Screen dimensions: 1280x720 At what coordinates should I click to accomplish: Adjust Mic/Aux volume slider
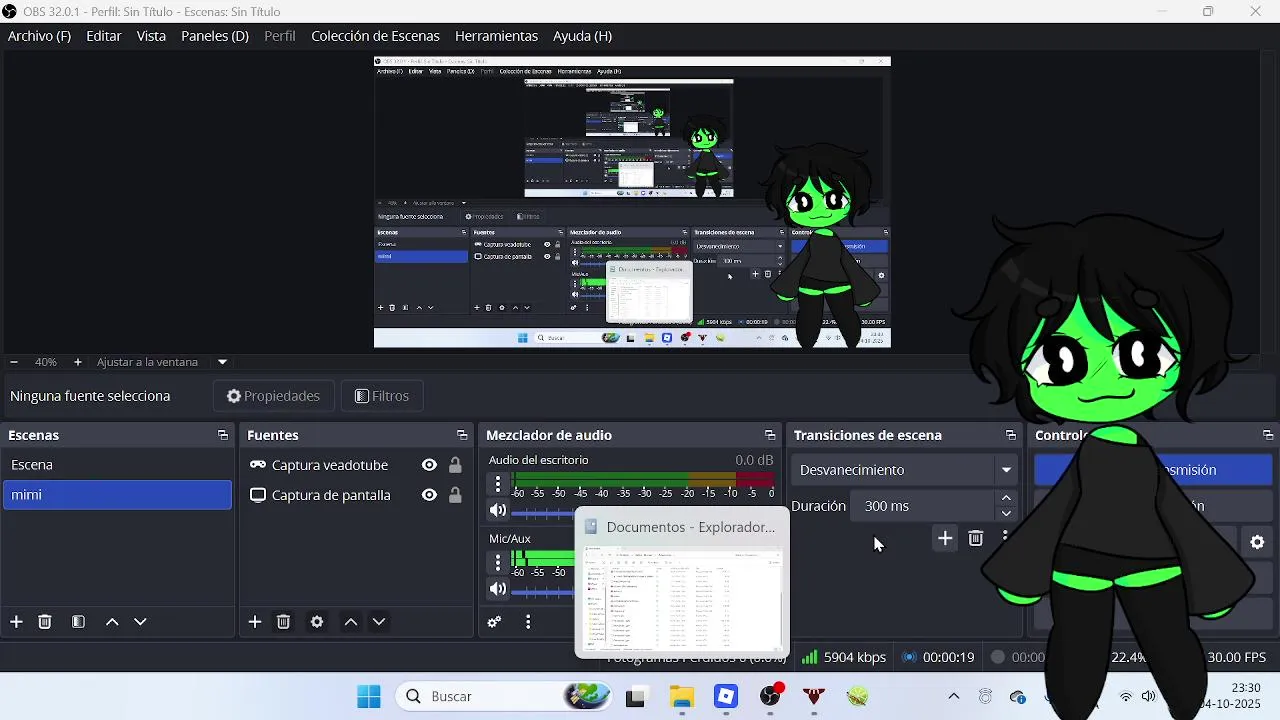click(544, 592)
